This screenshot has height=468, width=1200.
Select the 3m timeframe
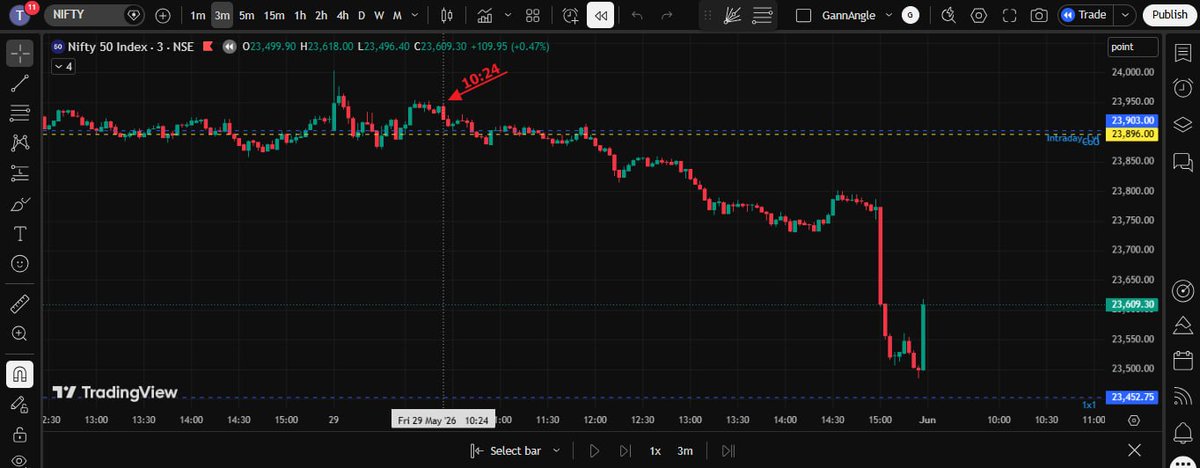pos(222,15)
